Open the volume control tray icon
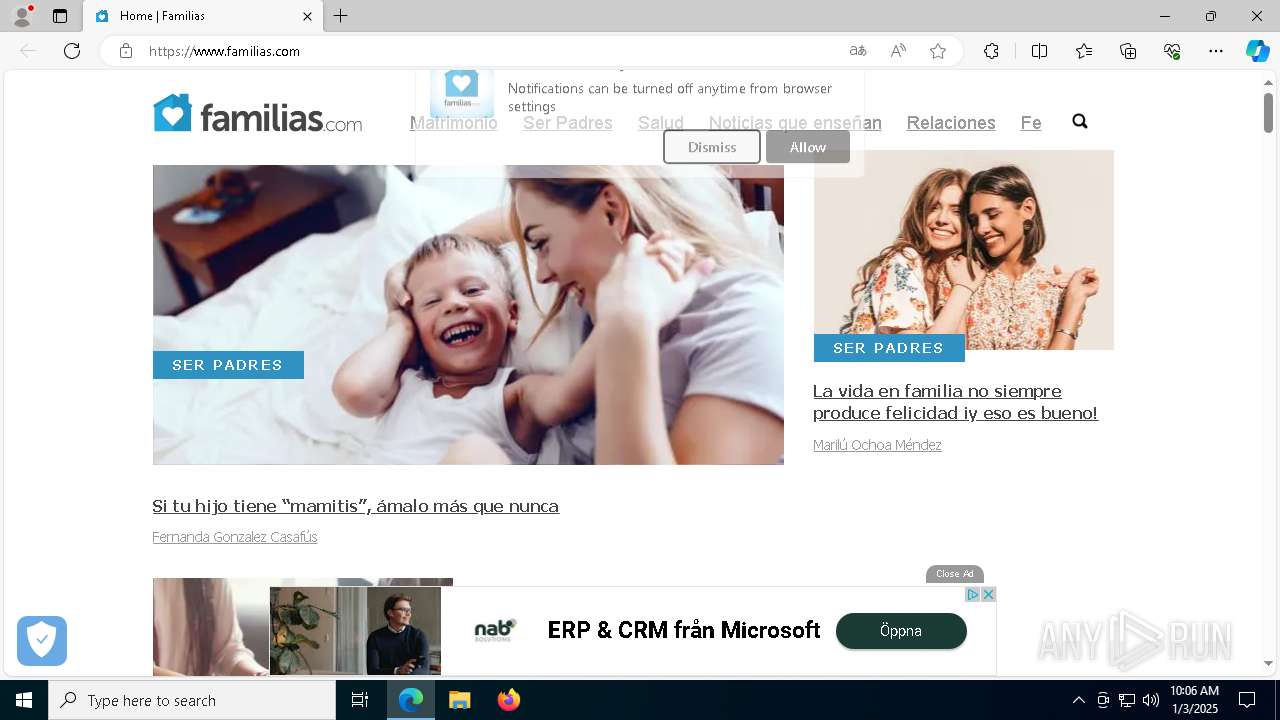This screenshot has height=720, width=1280. 1151,700
